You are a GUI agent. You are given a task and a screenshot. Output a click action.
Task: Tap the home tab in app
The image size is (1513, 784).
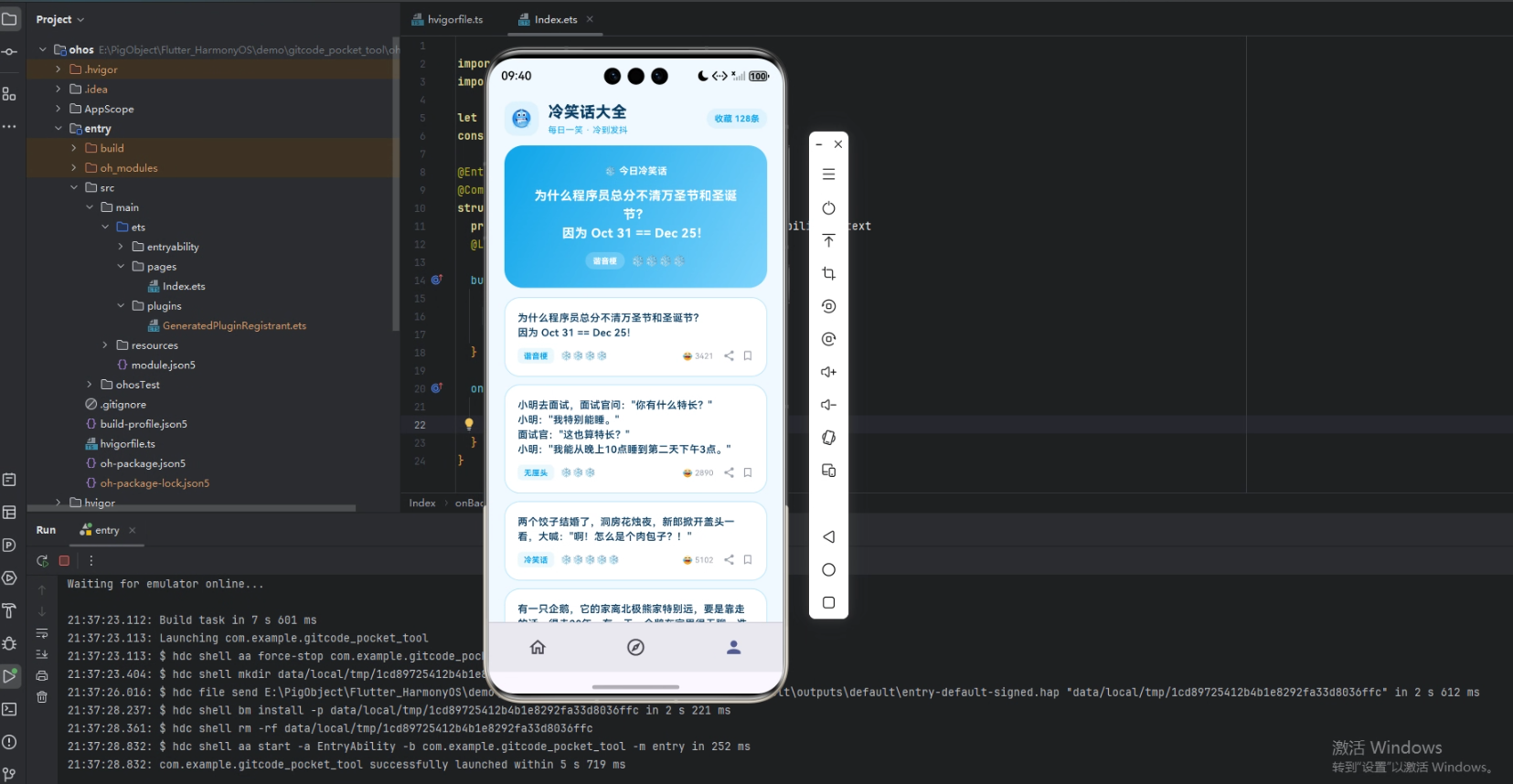pos(538,647)
